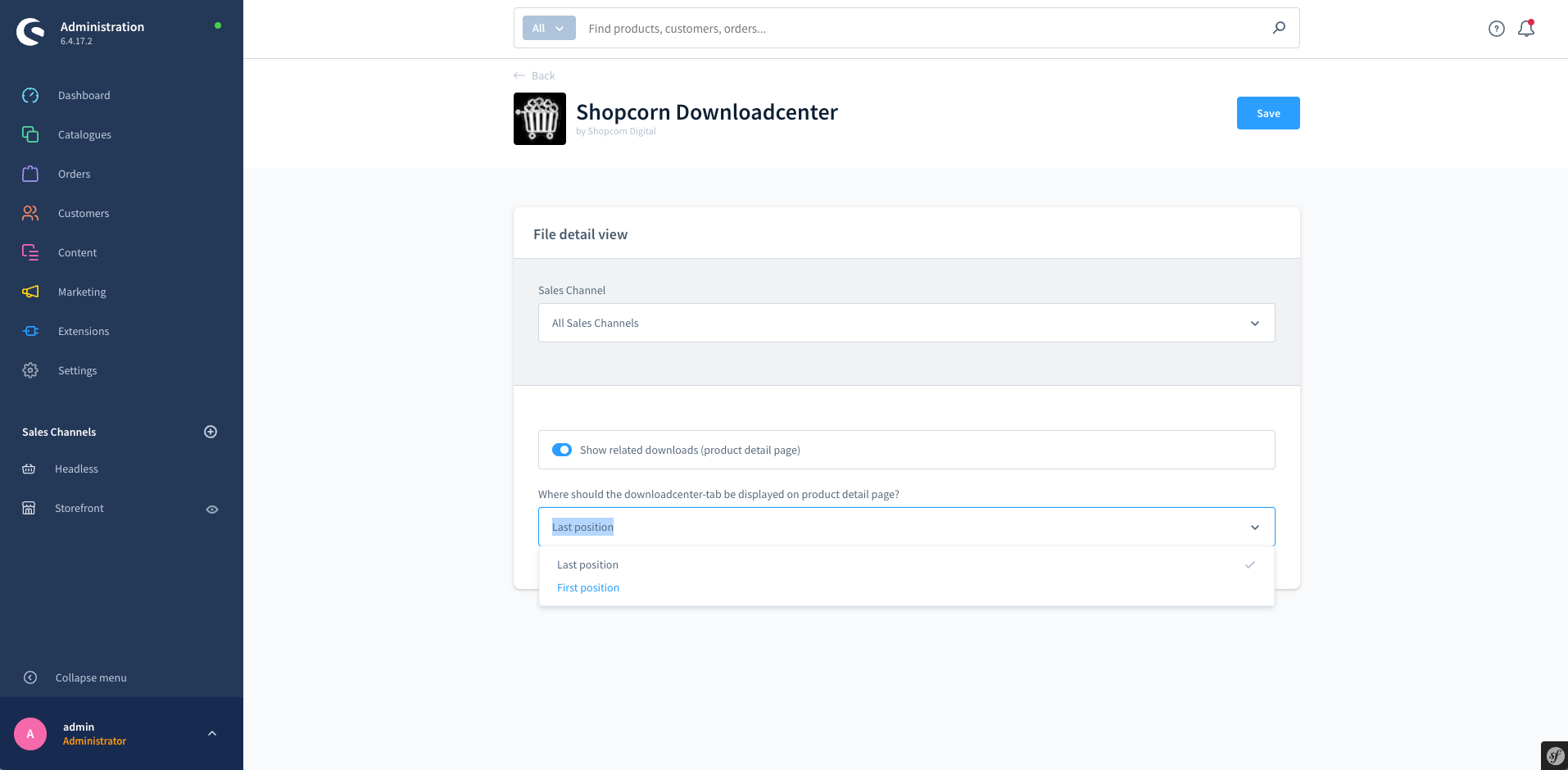
Task: Click the Catalogues icon in sidebar
Action: [x=30, y=134]
